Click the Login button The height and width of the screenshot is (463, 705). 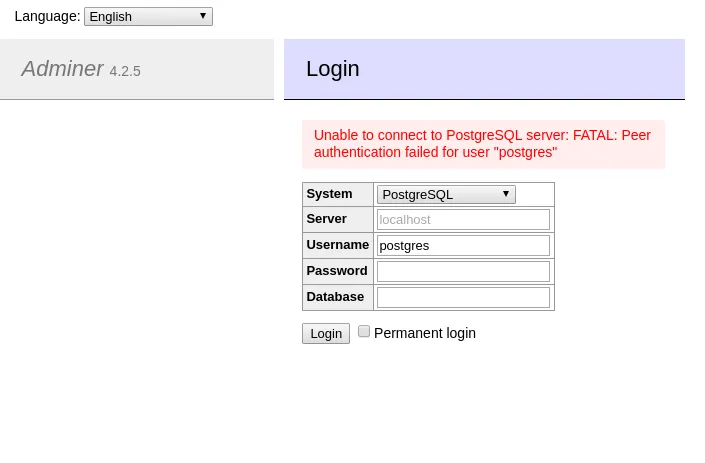click(326, 334)
